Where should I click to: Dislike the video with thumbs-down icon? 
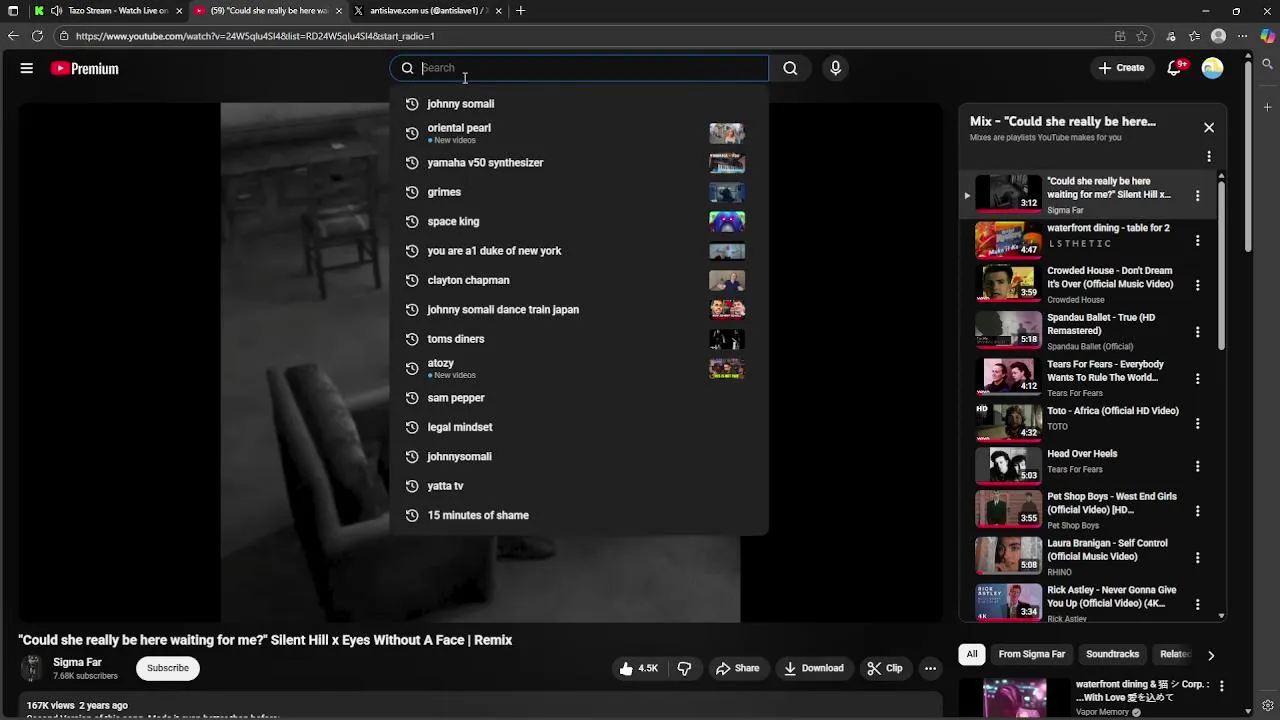click(x=685, y=668)
